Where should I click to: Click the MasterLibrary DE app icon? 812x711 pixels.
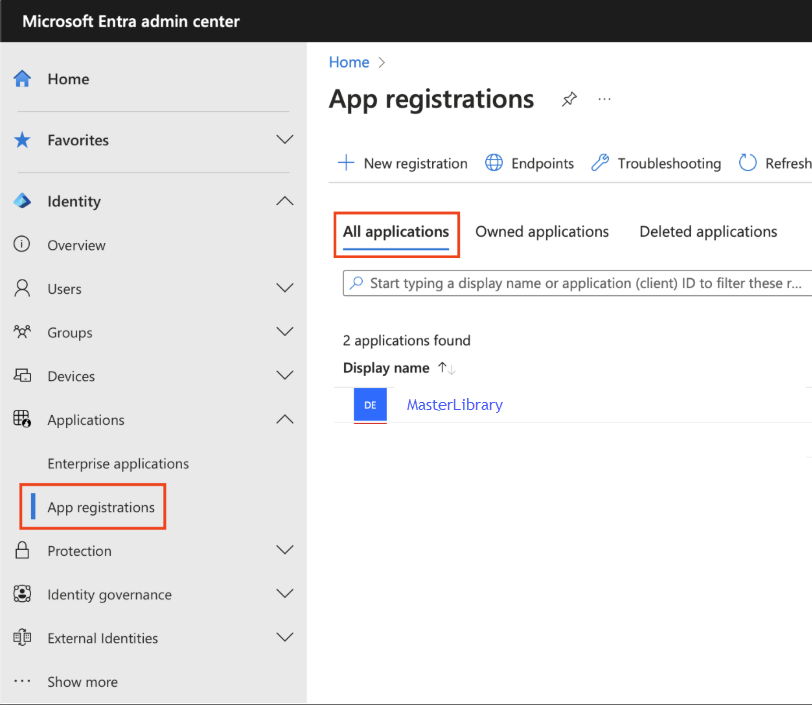coord(370,404)
